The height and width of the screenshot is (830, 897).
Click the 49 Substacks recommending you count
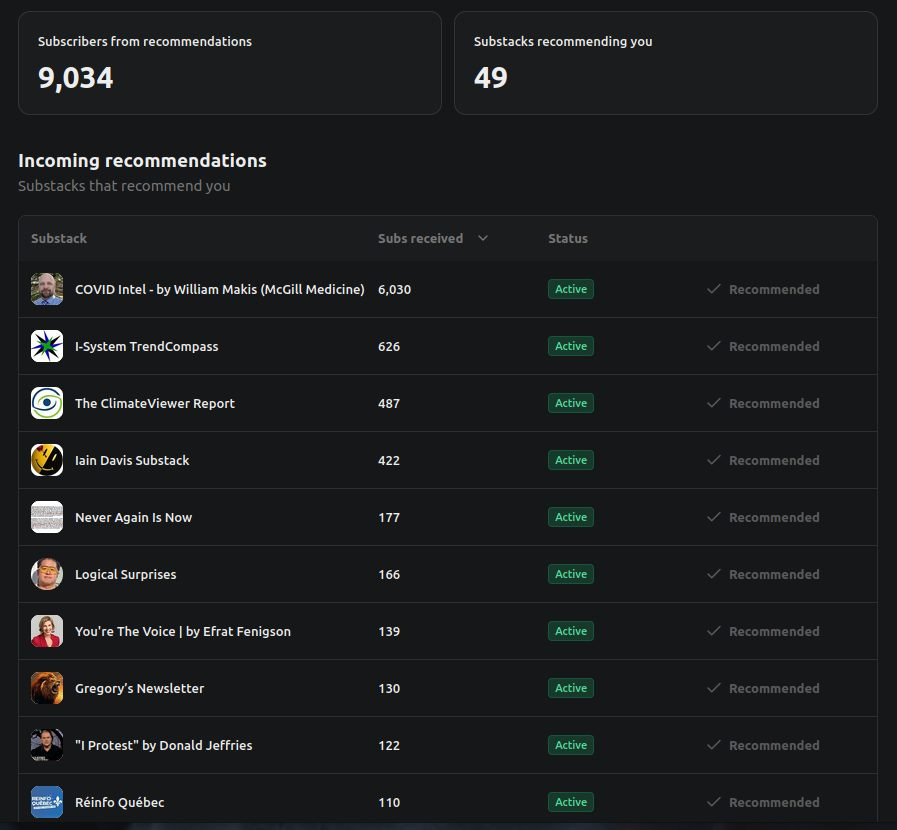[x=490, y=78]
